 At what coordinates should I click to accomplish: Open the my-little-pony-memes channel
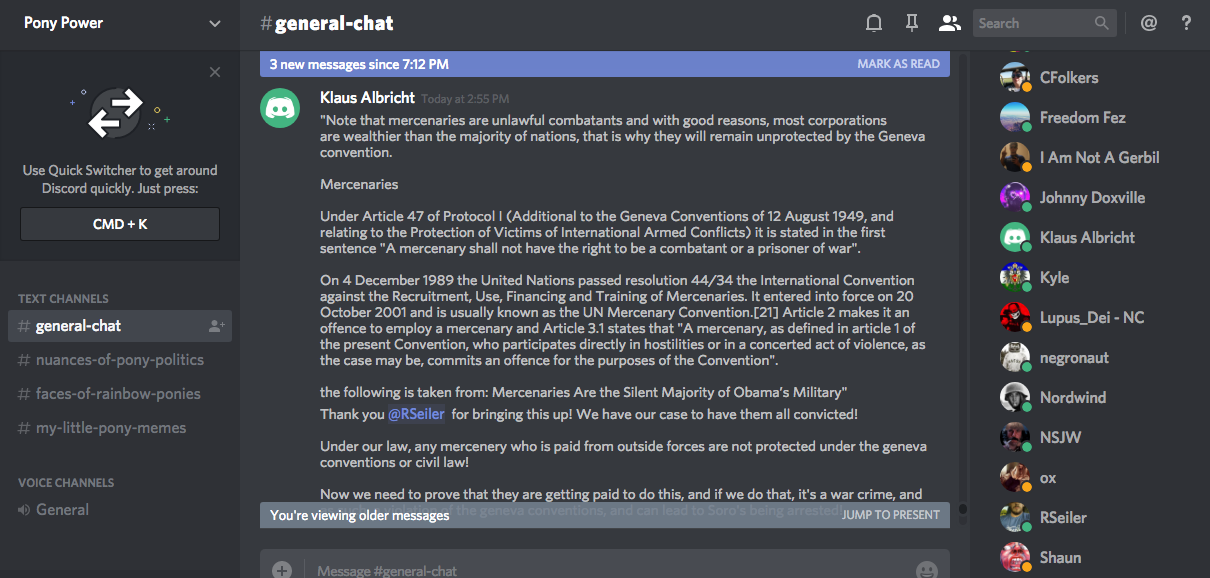(x=110, y=428)
